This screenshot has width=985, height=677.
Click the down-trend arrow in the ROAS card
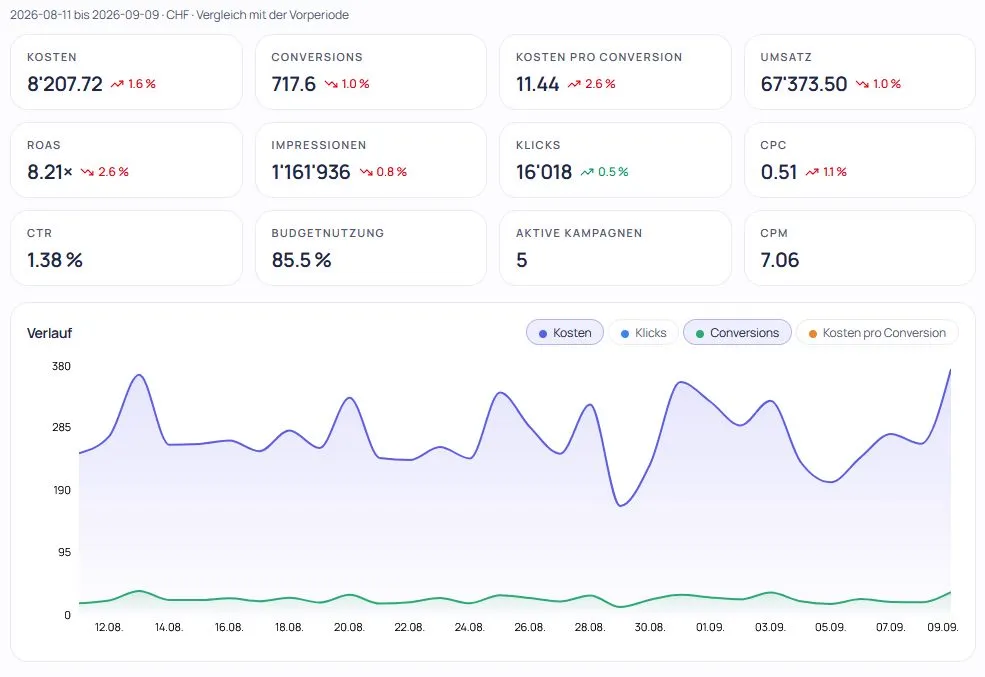click(87, 172)
